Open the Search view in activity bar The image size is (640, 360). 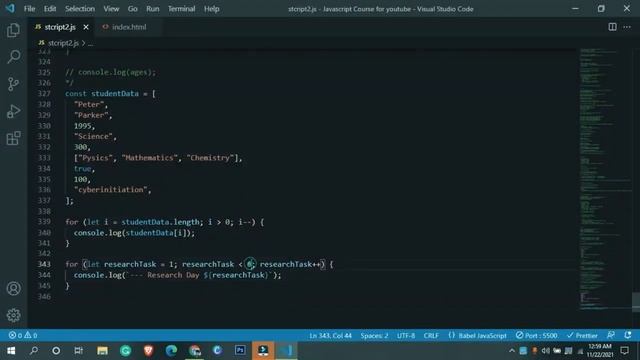pyautogui.click(x=13, y=57)
